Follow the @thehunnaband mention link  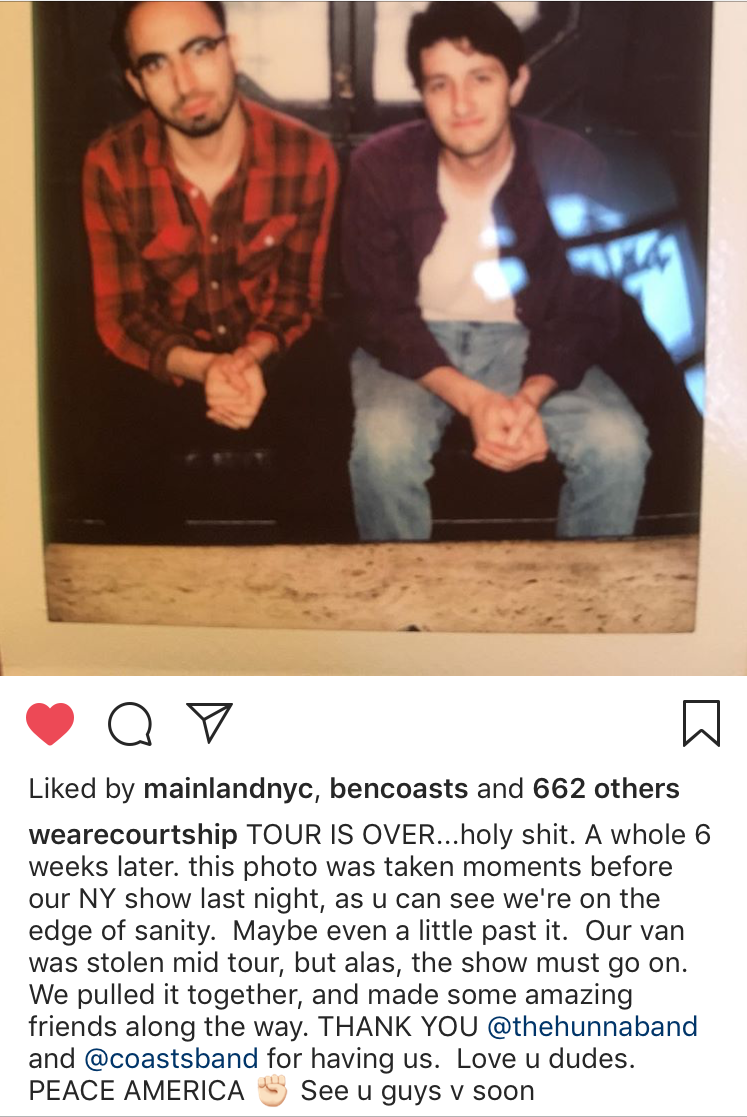[592, 1027]
